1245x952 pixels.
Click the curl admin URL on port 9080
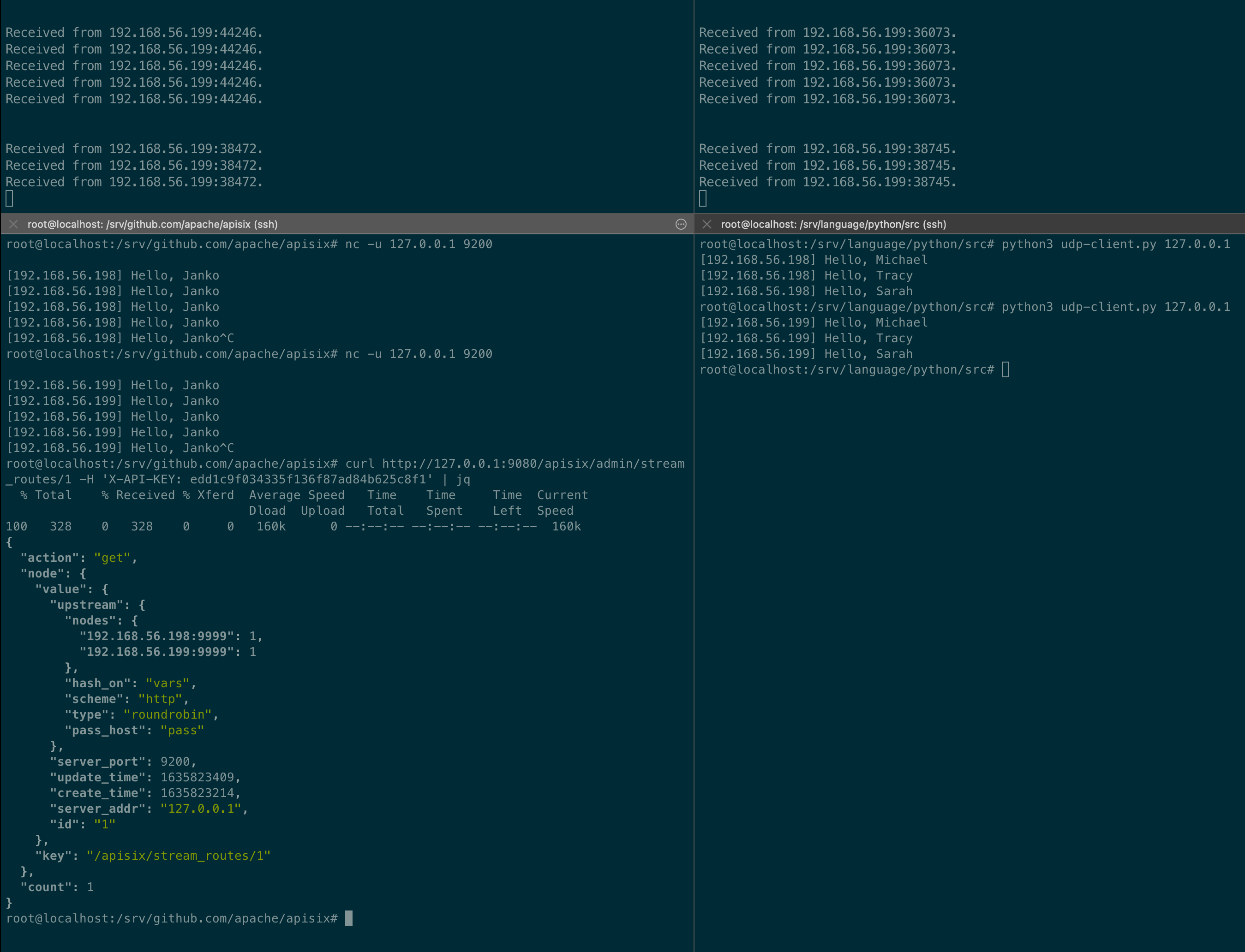tap(533, 464)
